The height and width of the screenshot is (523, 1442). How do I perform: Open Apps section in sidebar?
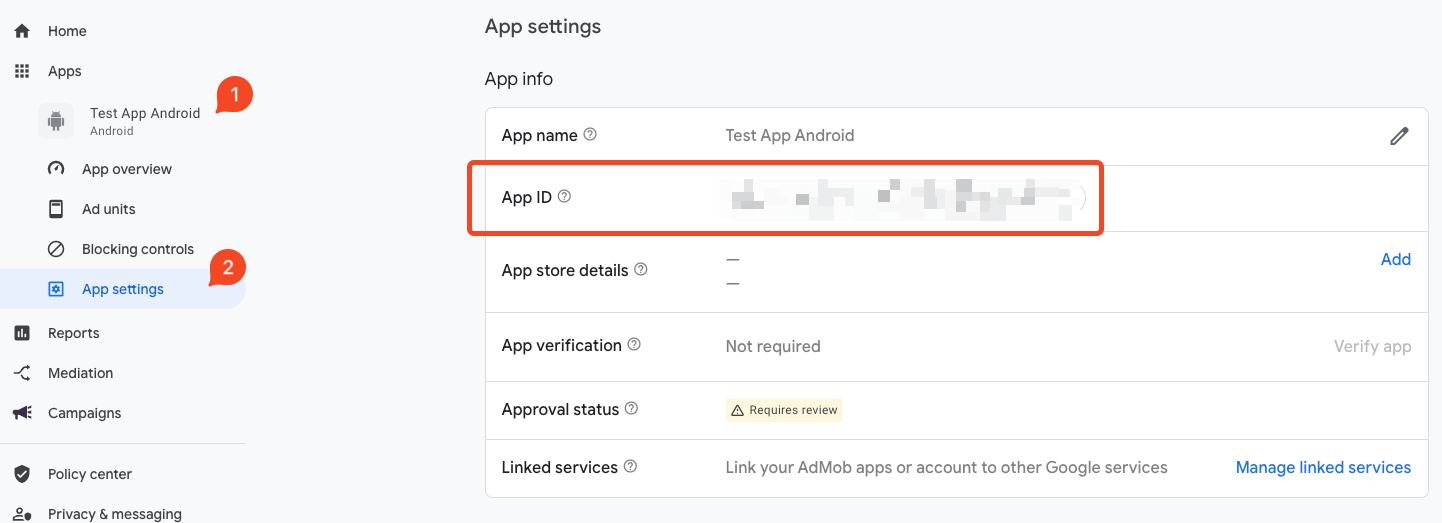click(65, 71)
